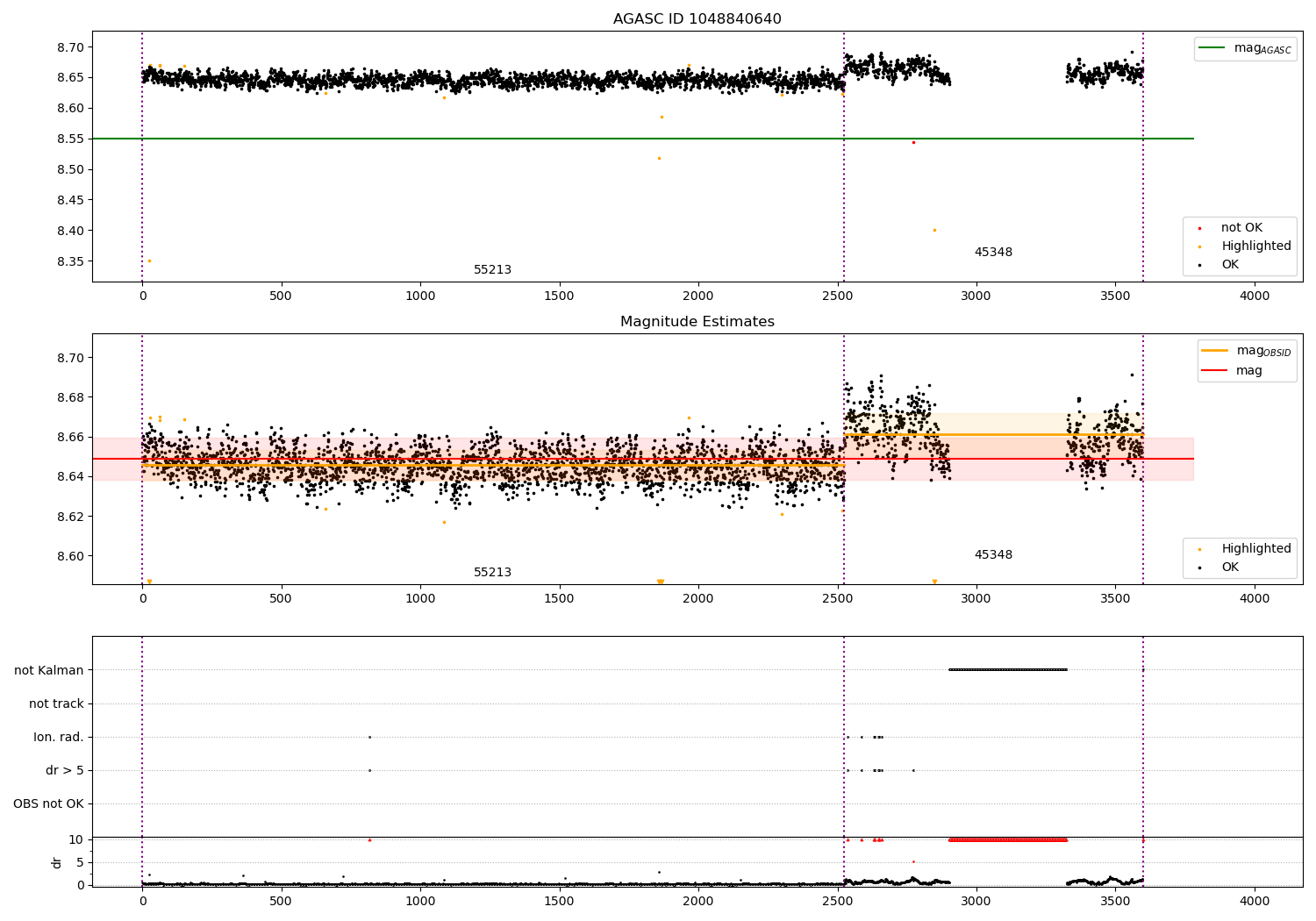Click the 'OBS not OK' axis label
Screen dimensions: 1316x921
(x=49, y=803)
